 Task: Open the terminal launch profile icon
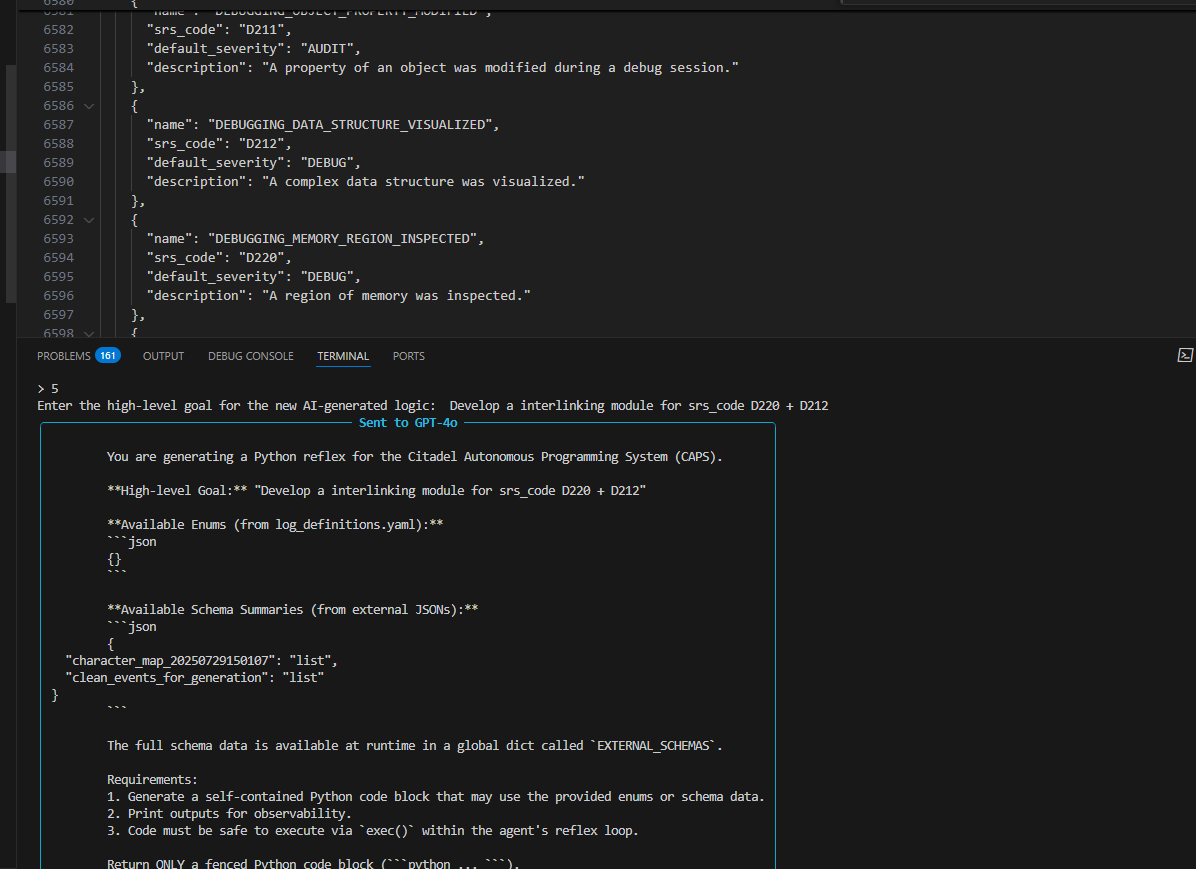pos(1185,355)
